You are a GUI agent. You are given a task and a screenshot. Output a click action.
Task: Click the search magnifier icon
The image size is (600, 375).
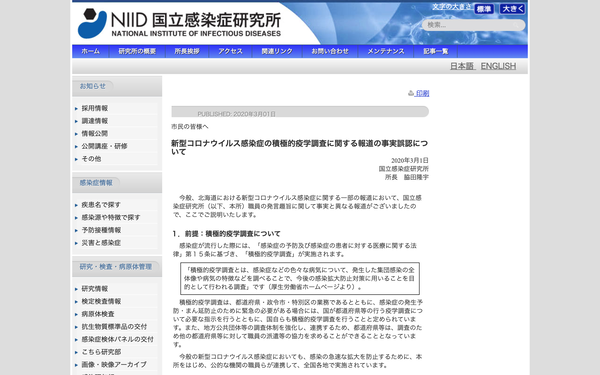click(x=516, y=25)
